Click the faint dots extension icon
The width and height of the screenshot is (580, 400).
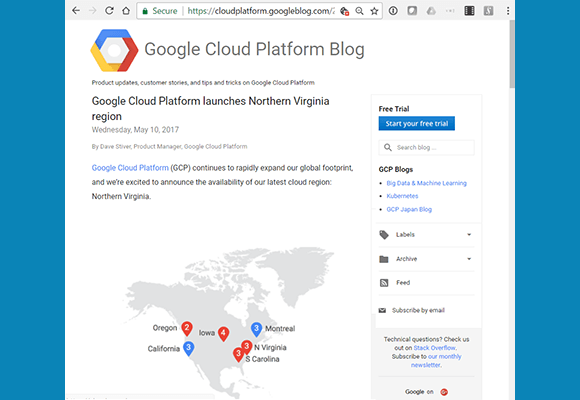[x=450, y=11]
